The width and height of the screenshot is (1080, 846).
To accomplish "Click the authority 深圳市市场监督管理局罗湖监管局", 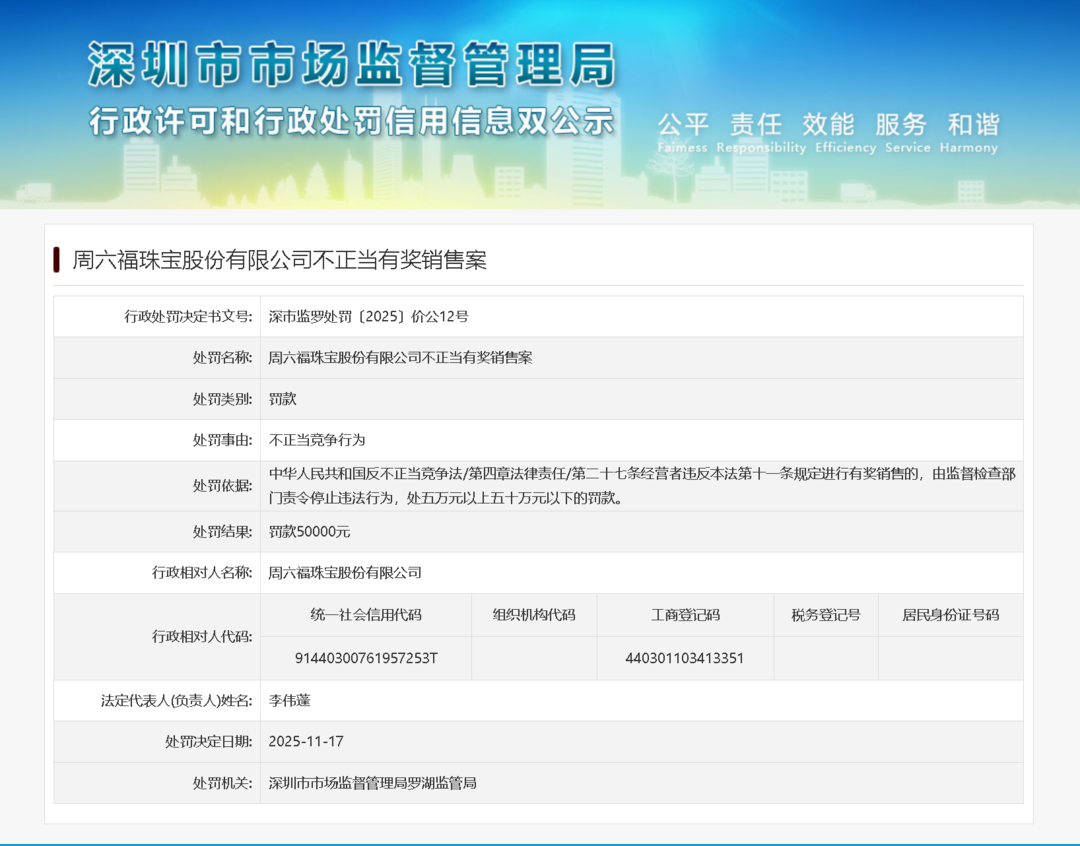I will pyautogui.click(x=372, y=783).
